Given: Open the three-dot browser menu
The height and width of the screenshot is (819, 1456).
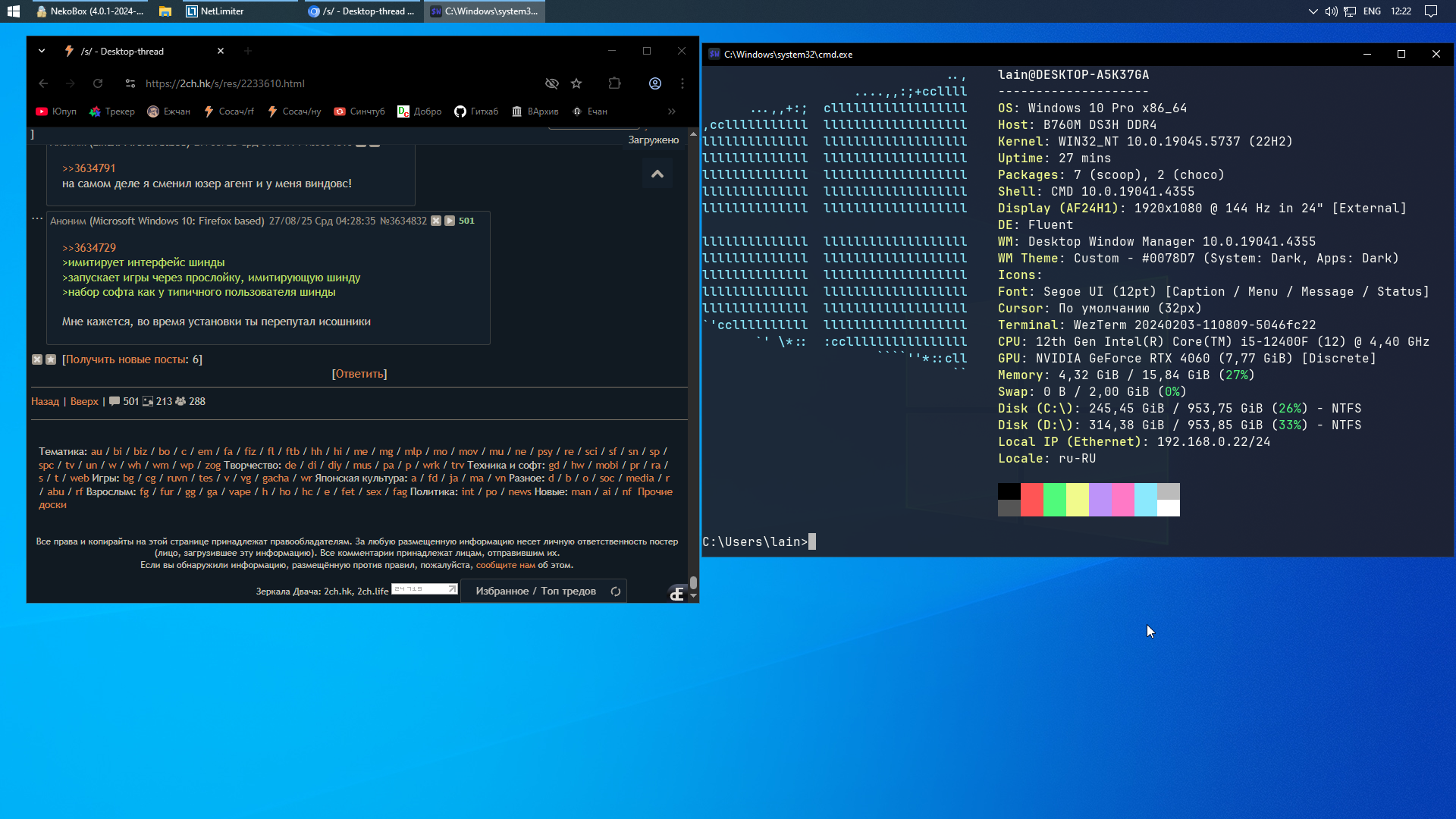Looking at the screenshot, I should pyautogui.click(x=682, y=83).
